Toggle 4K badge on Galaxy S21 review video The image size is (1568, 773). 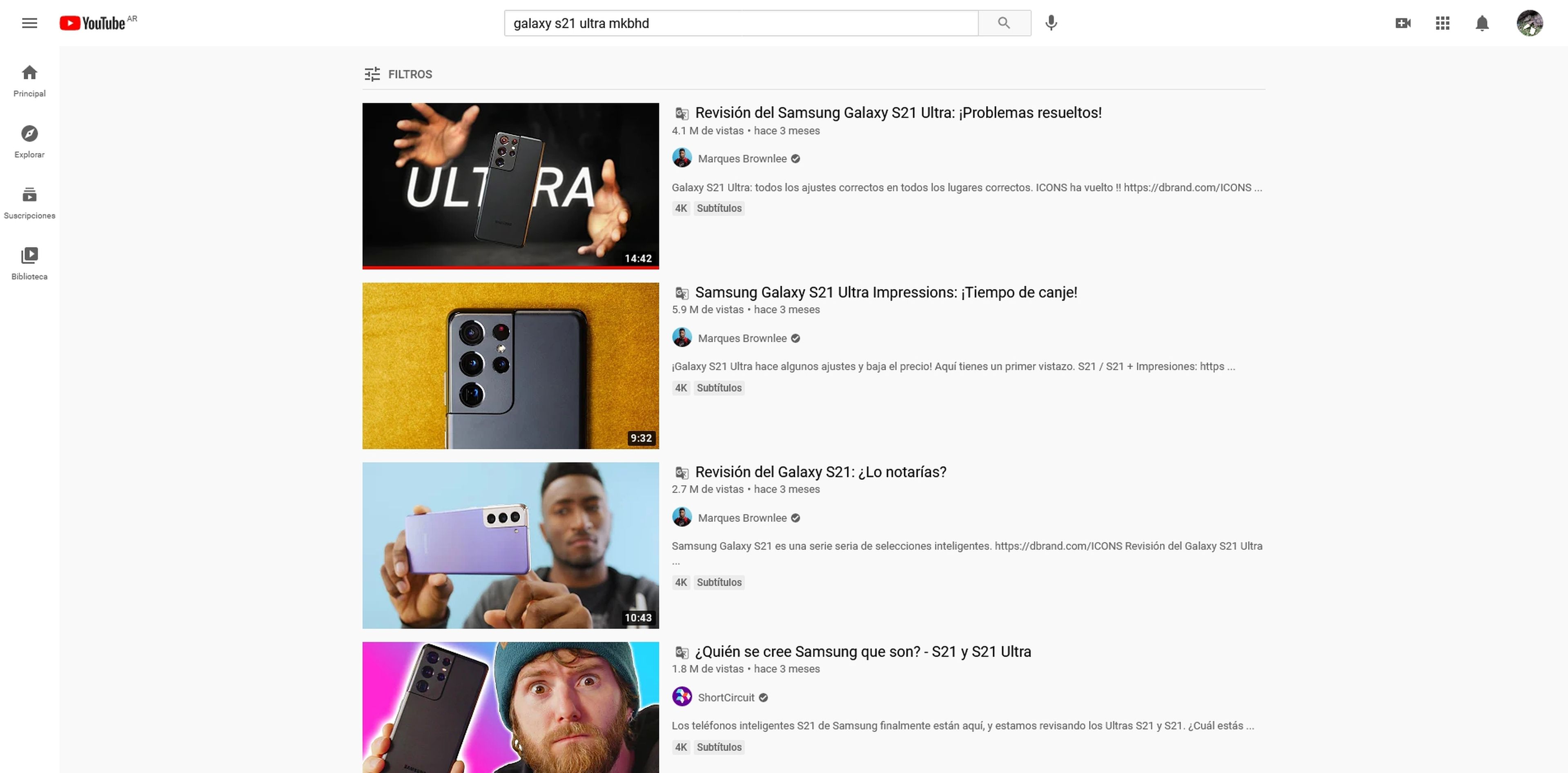tap(680, 582)
